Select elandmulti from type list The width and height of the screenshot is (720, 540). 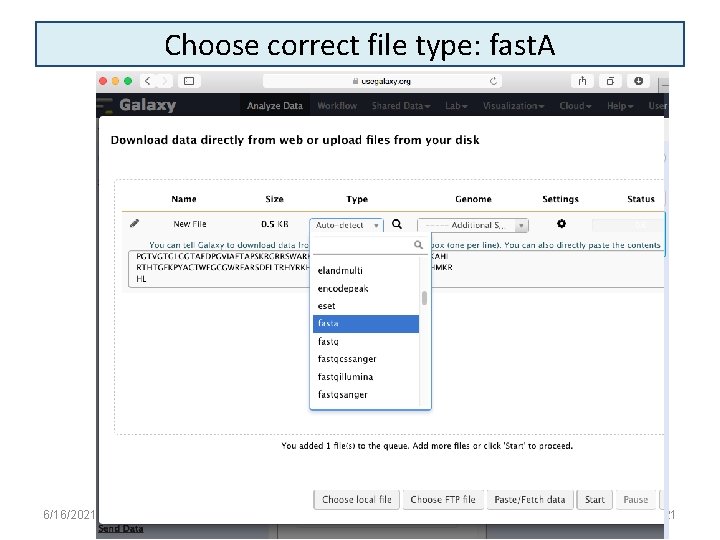click(x=366, y=270)
